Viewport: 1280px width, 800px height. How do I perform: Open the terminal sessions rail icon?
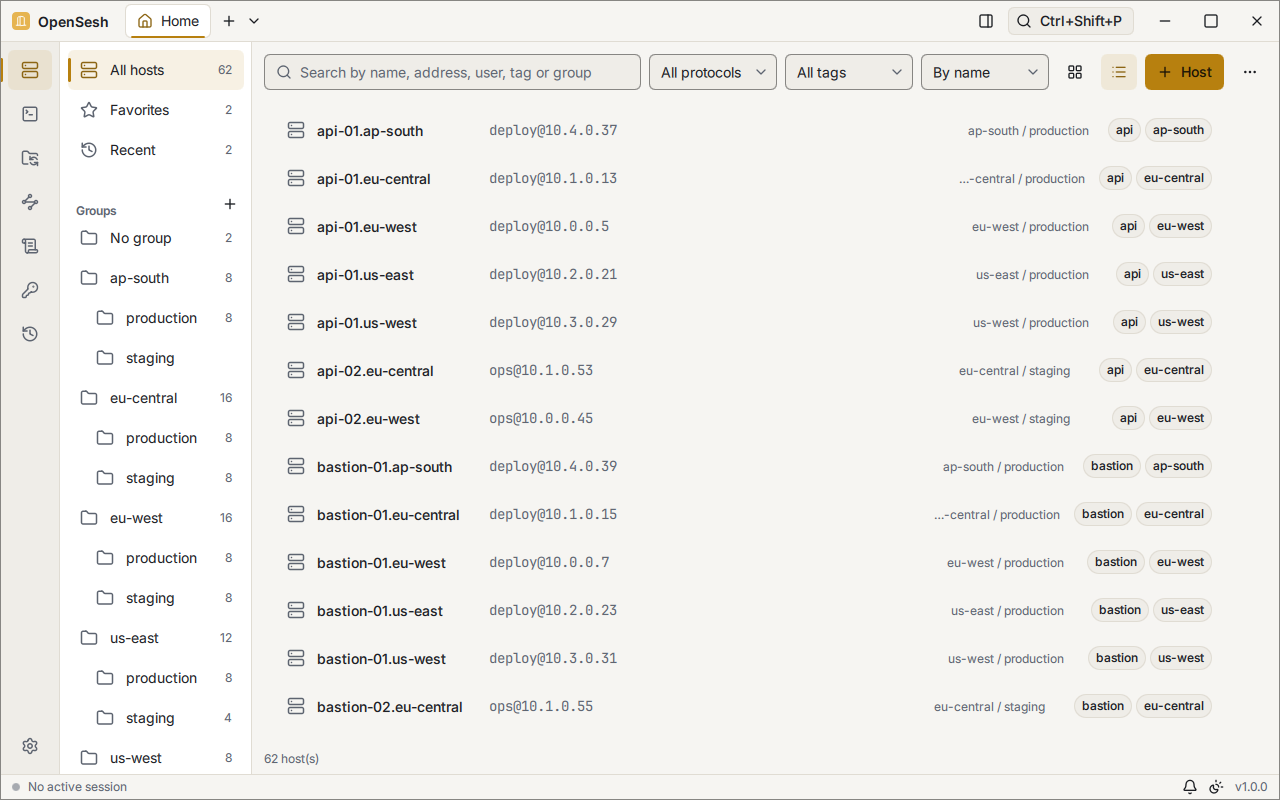click(30, 114)
